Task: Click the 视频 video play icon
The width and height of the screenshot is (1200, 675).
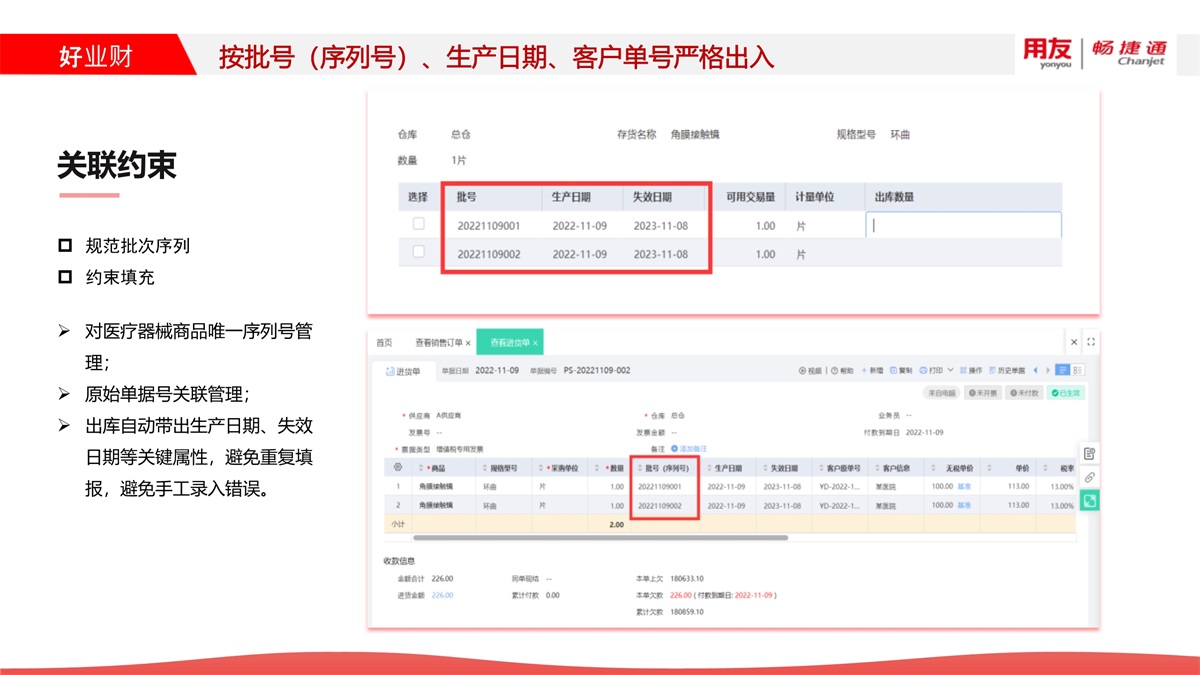Action: point(803,371)
